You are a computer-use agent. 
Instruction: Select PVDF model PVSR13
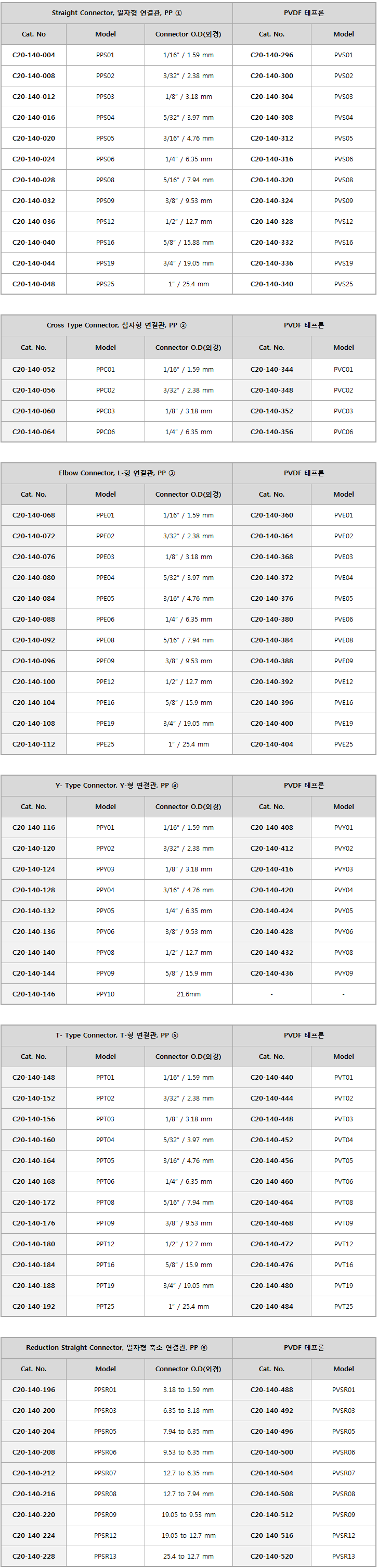[x=343, y=1556]
